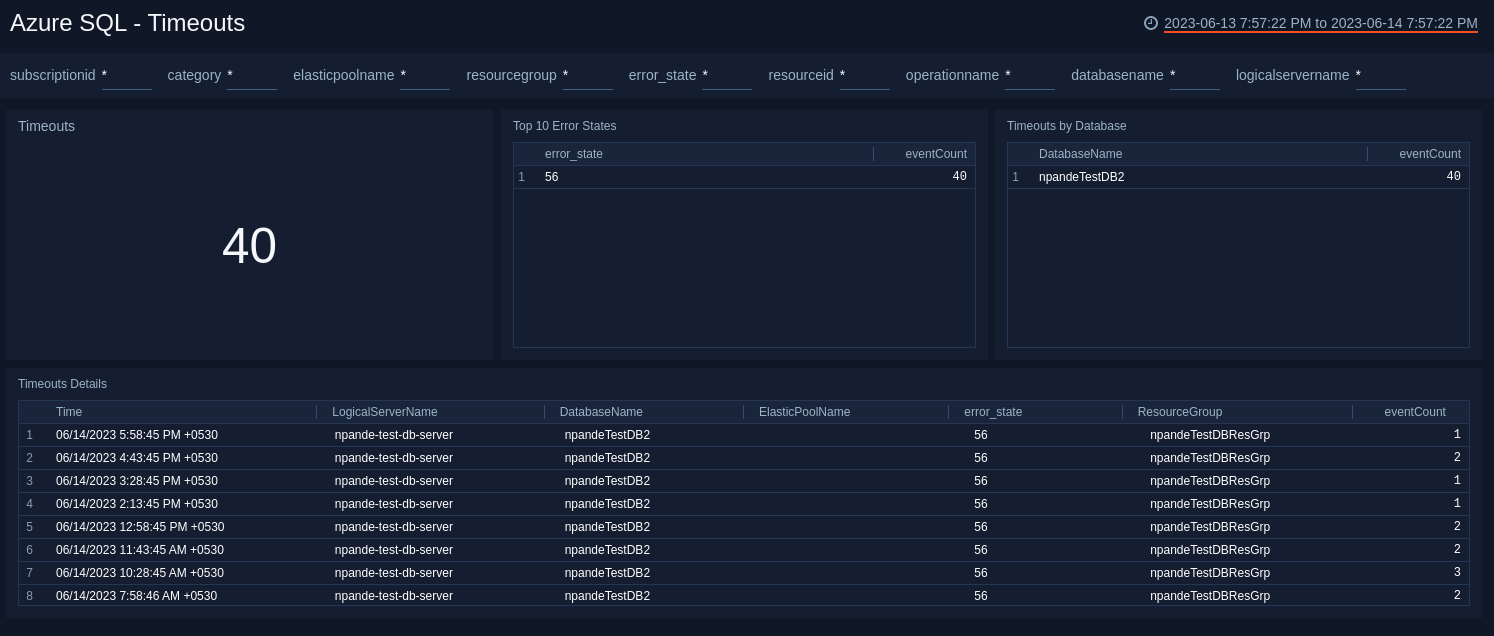Select the 06/14/2023 3:28:45 PM time cell
1494x636 pixels.
pyautogui.click(x=137, y=481)
